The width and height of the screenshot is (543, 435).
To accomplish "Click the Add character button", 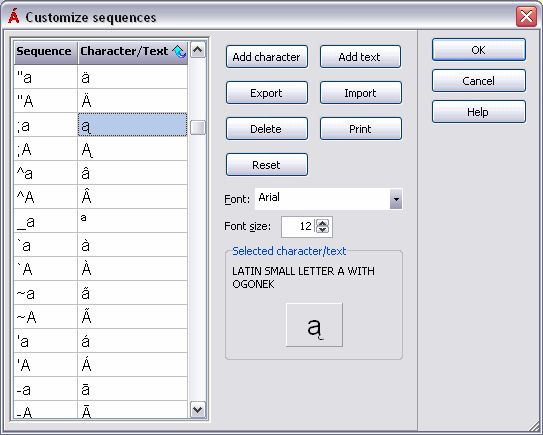I will pos(267,57).
